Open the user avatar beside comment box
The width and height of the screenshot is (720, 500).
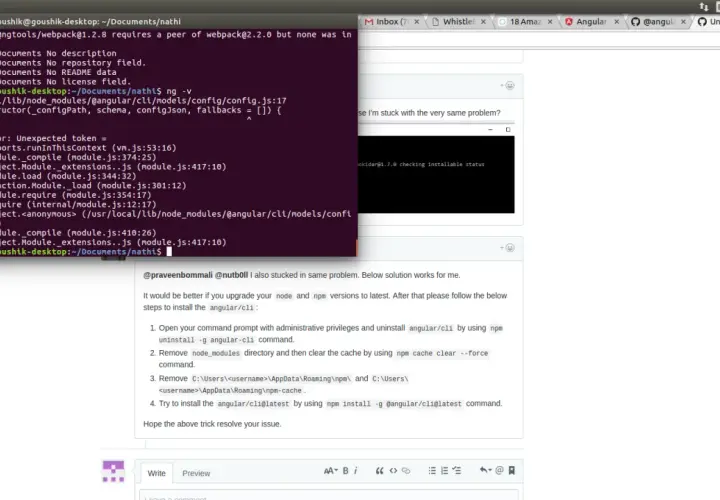click(113, 472)
